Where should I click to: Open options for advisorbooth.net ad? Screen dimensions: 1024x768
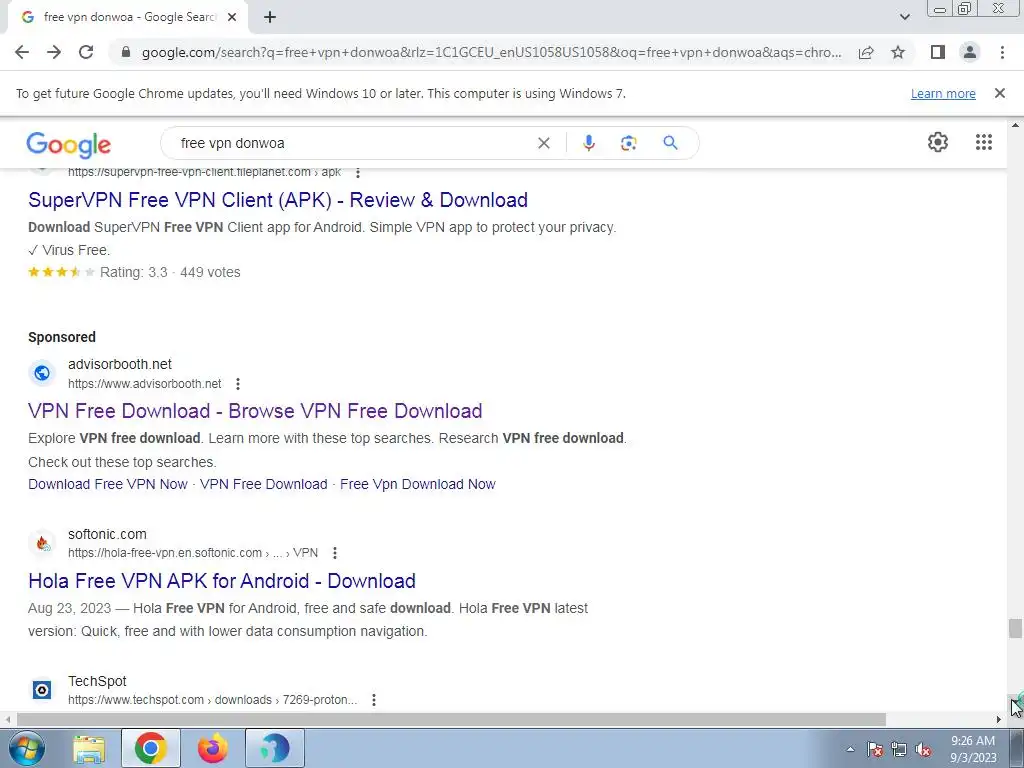[x=238, y=384]
